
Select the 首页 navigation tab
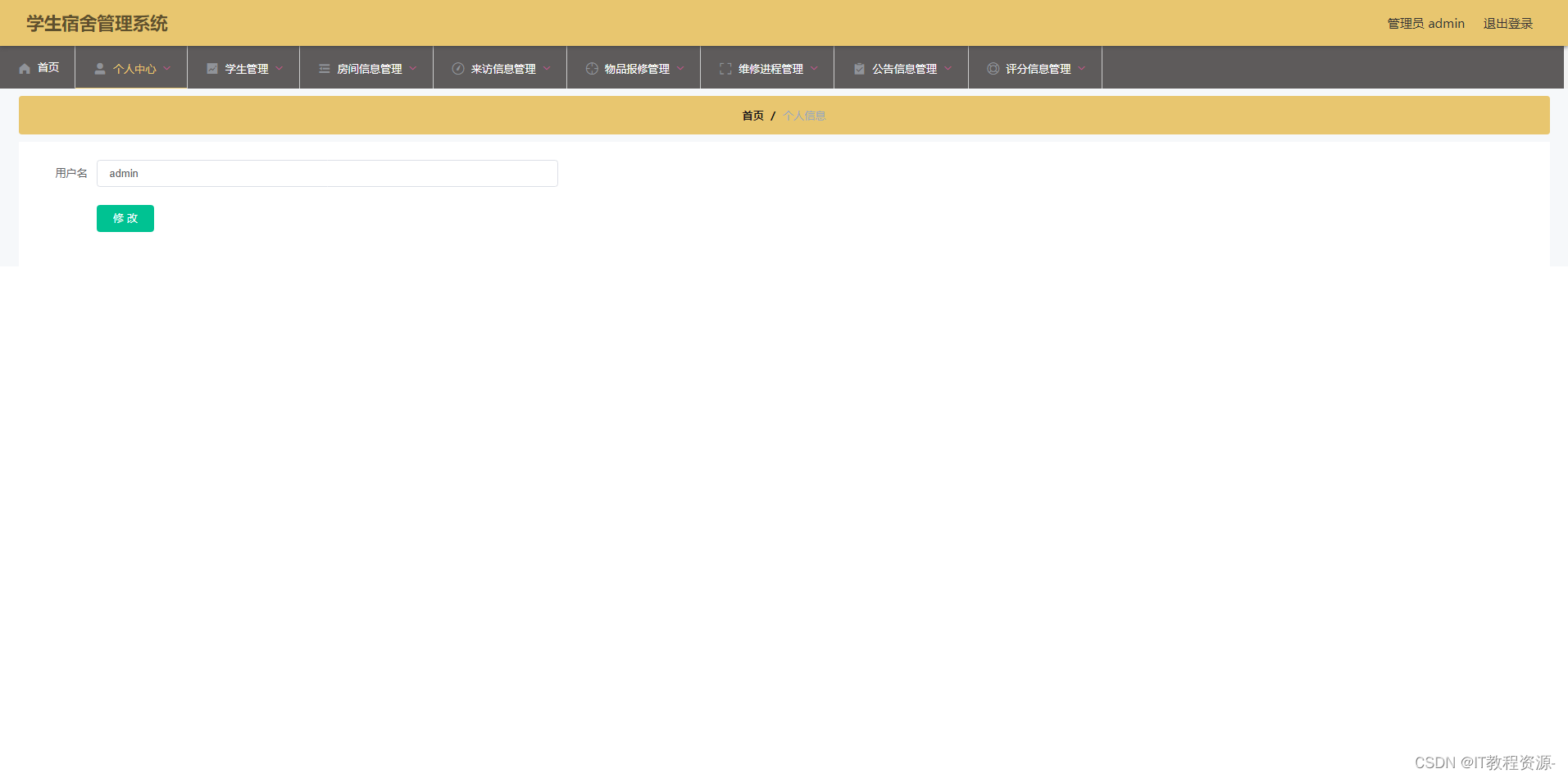click(38, 67)
